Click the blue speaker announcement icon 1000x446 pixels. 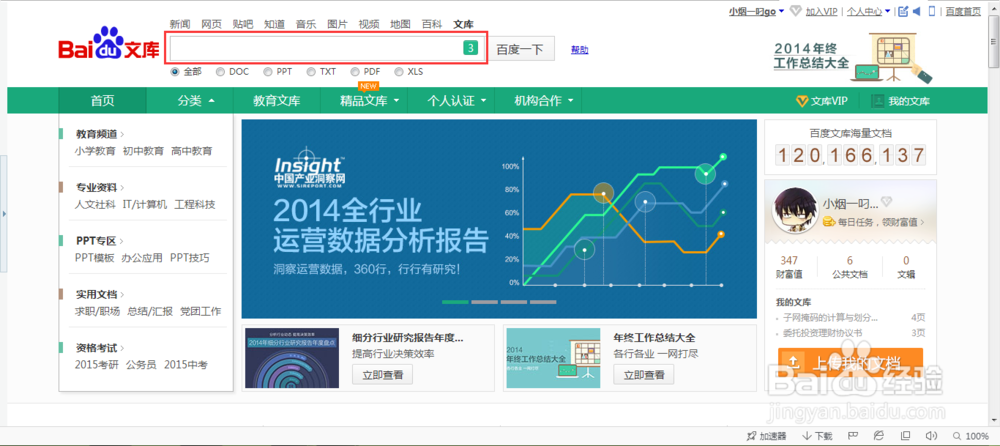[x=917, y=11]
